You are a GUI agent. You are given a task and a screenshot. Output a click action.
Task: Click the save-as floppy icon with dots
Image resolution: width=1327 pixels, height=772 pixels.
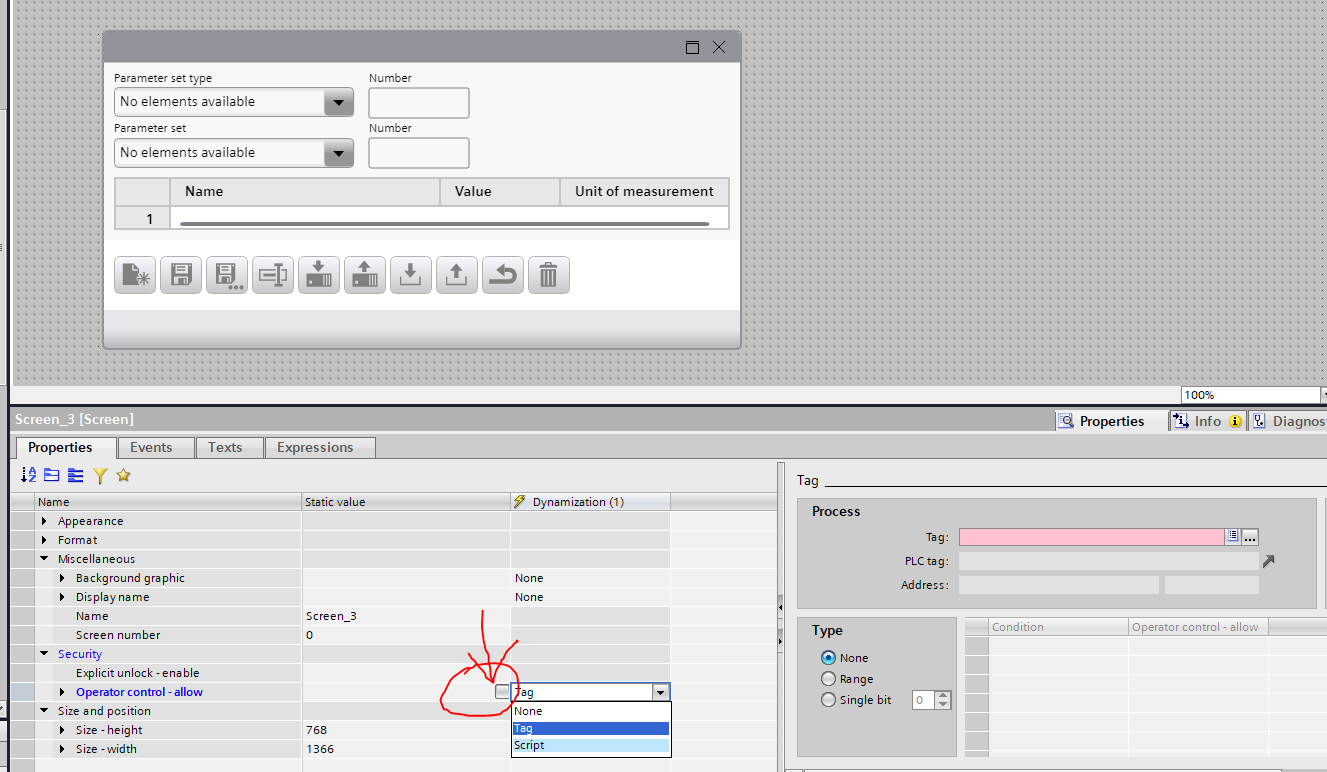pyautogui.click(x=227, y=275)
